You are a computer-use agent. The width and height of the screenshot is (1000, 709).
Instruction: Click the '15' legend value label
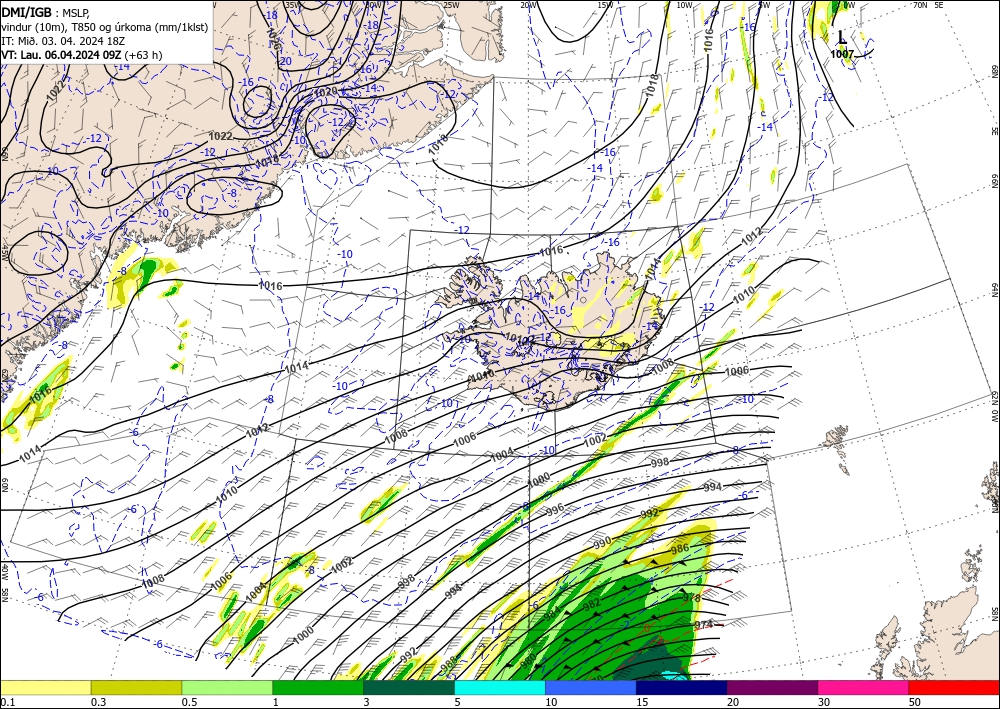(642, 702)
